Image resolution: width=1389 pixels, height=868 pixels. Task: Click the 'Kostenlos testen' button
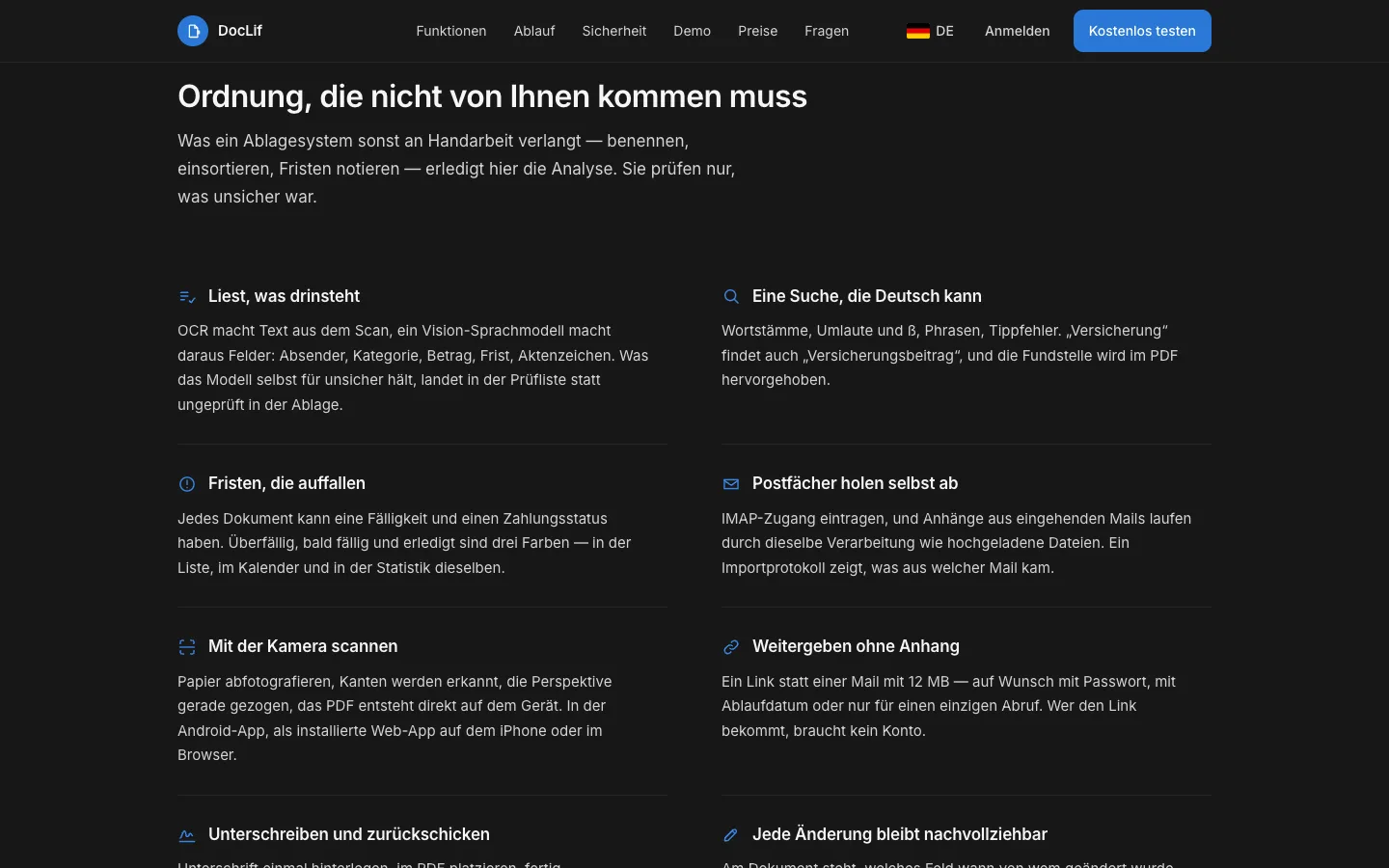coord(1142,31)
